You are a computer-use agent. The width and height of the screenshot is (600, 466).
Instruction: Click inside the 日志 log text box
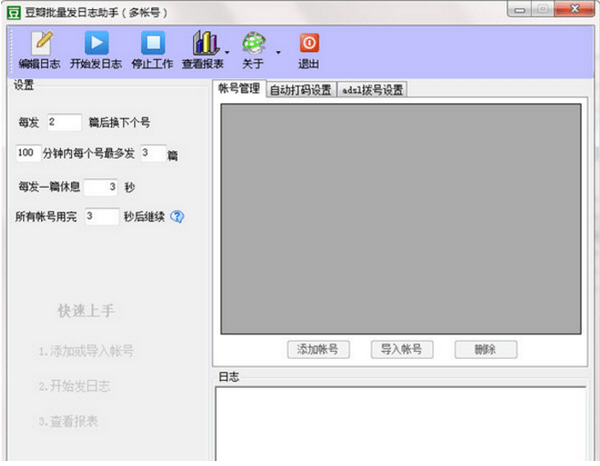point(400,424)
